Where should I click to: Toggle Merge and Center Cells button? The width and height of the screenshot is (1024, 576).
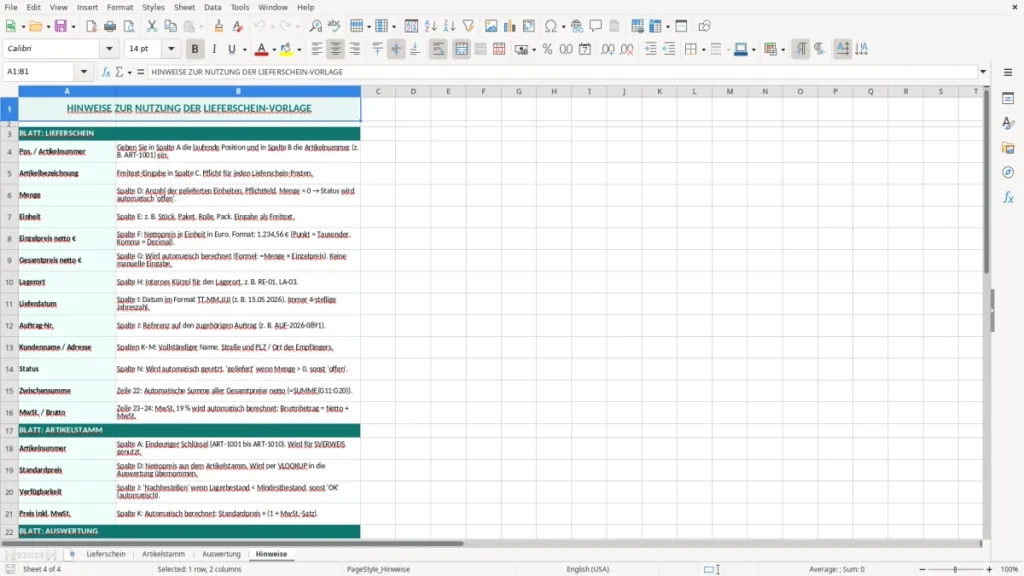pos(461,49)
